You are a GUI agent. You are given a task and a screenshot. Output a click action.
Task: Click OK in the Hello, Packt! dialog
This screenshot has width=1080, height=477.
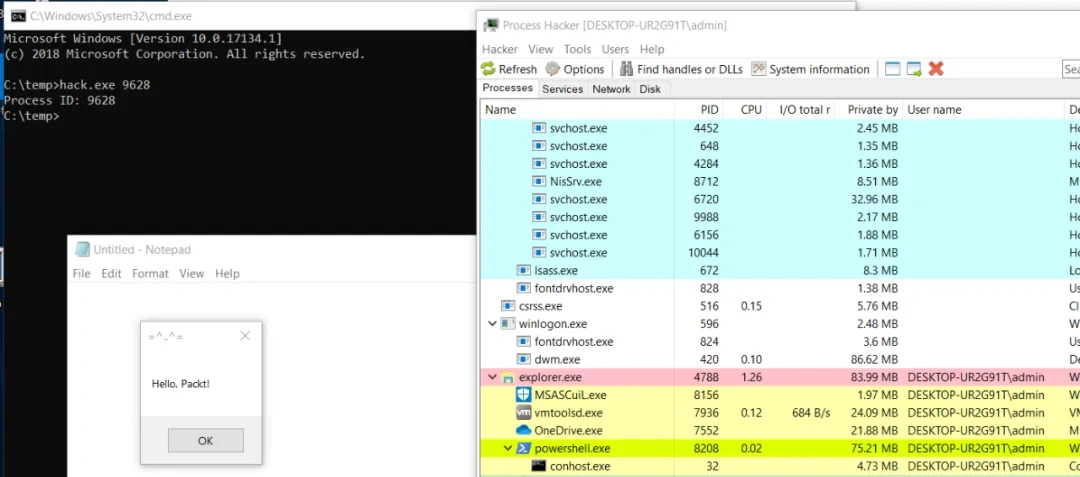pos(205,441)
